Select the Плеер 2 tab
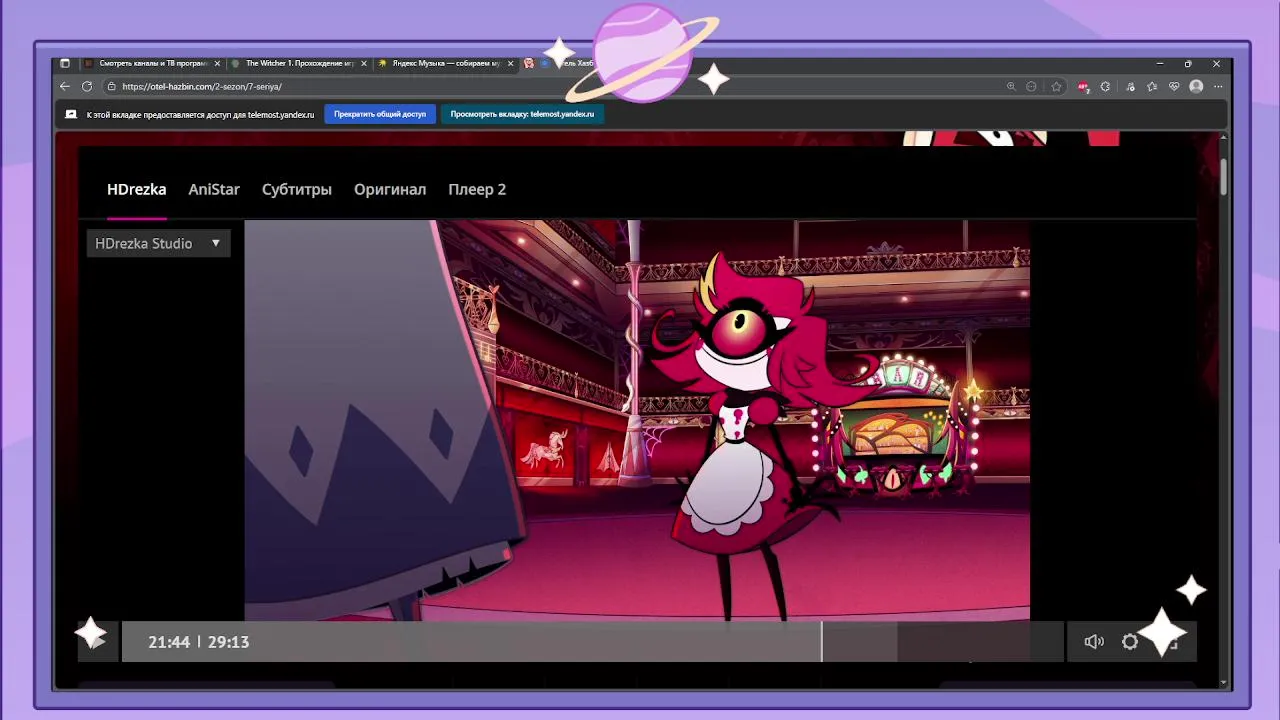Image resolution: width=1280 pixels, height=720 pixels. coord(477,189)
